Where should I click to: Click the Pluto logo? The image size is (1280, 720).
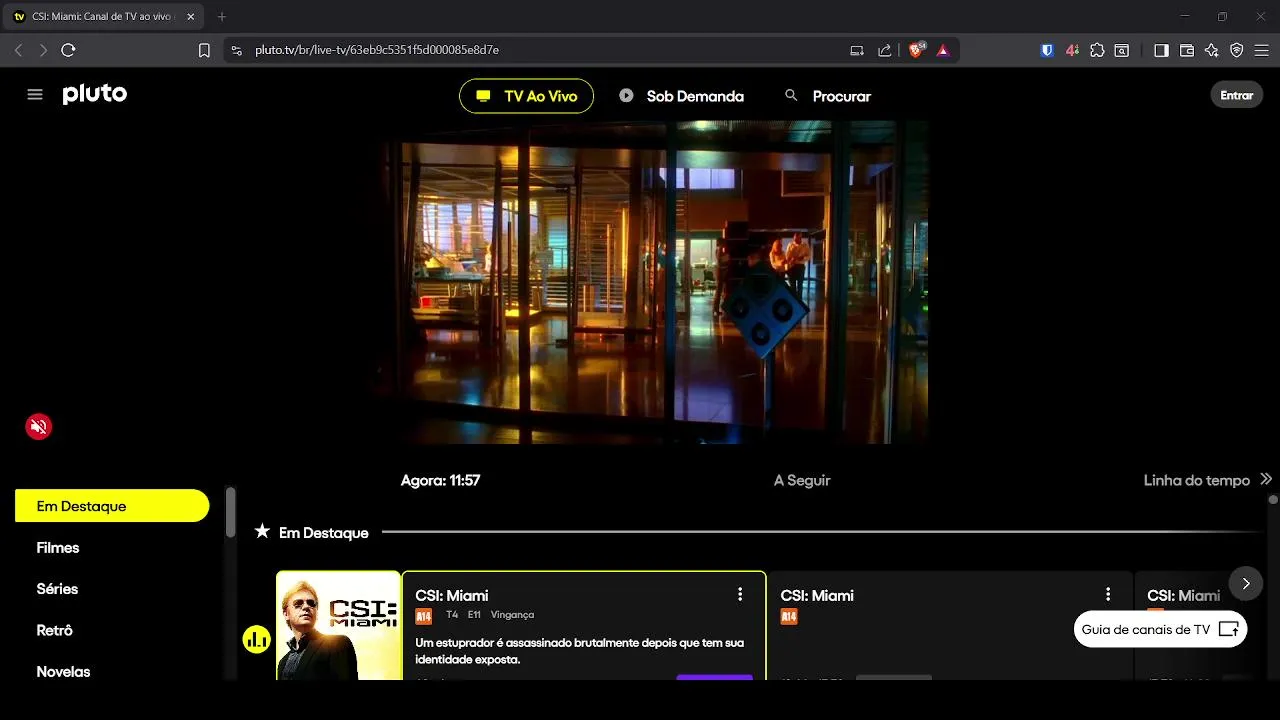coord(95,94)
